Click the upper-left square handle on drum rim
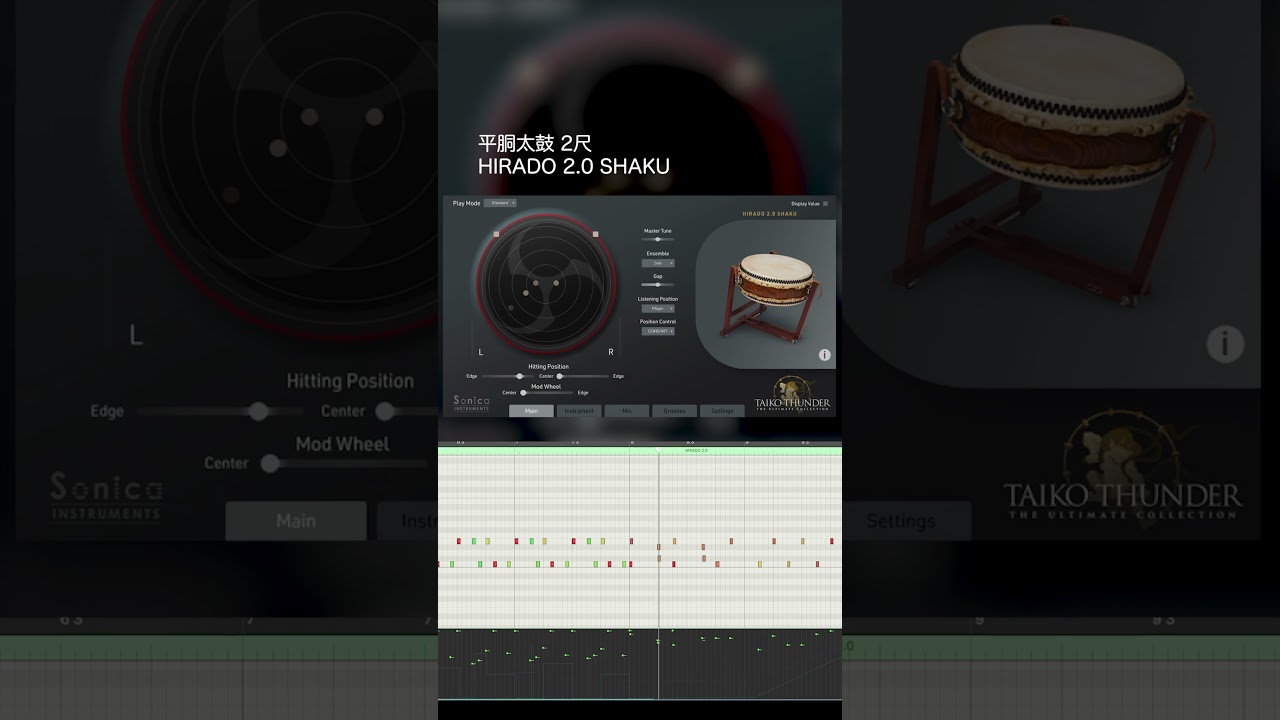 tap(495, 235)
